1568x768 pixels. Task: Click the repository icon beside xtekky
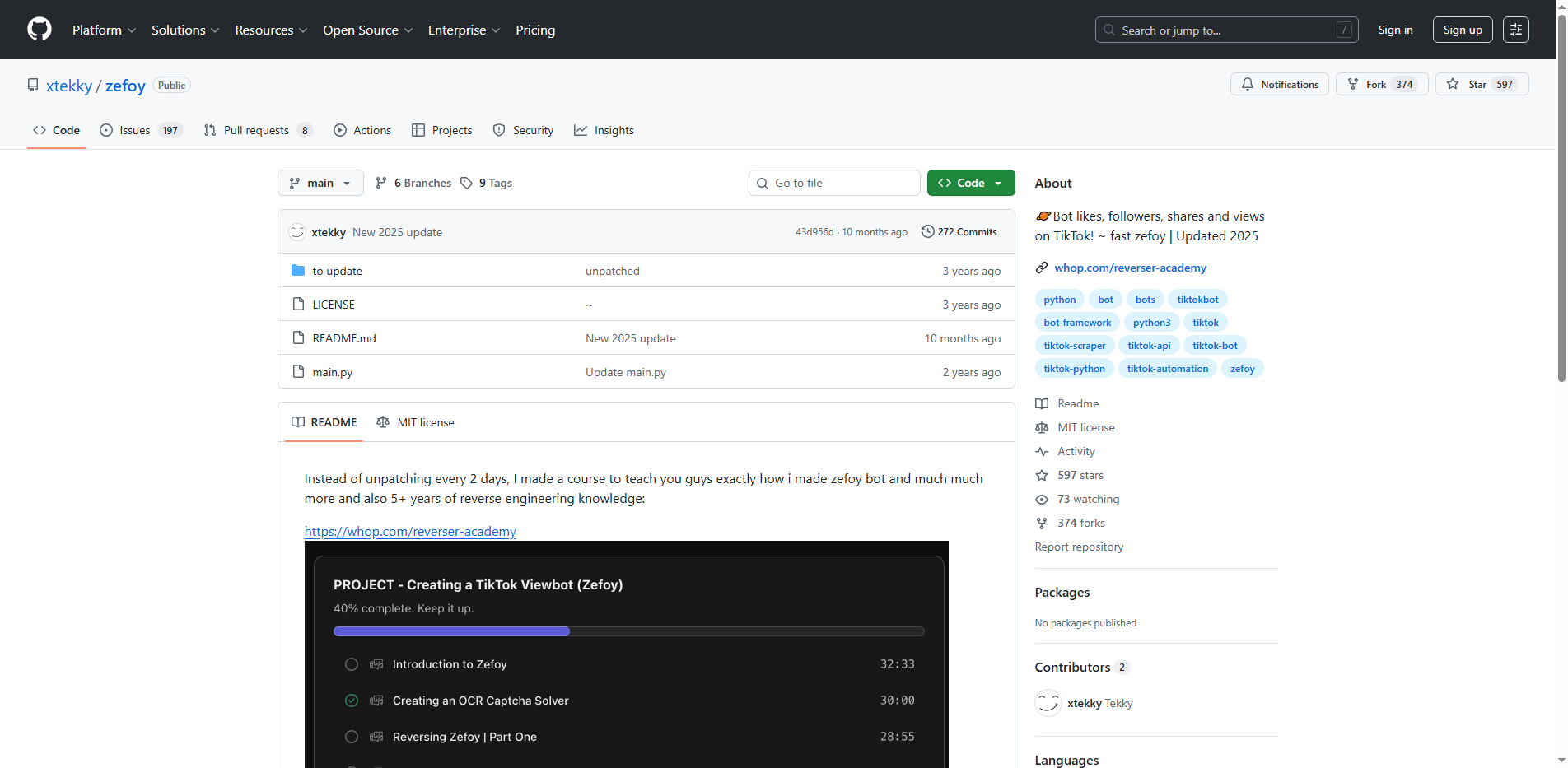pos(33,86)
